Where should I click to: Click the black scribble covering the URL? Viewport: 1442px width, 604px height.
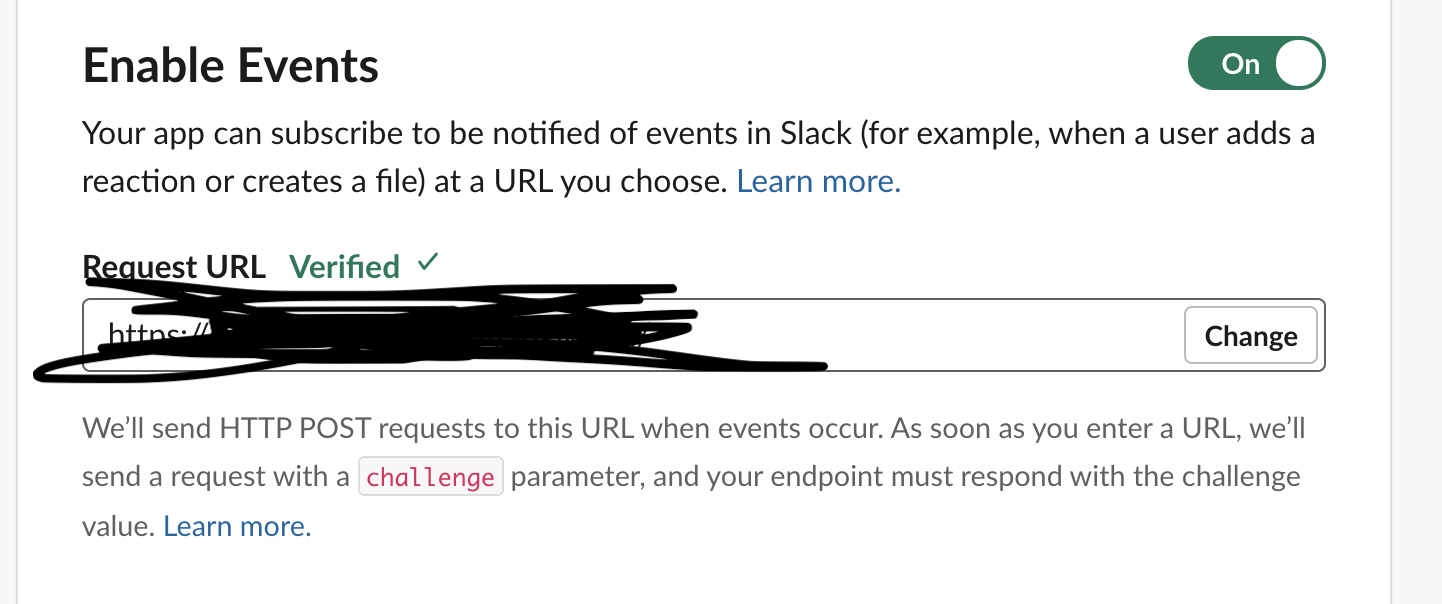pos(430,332)
